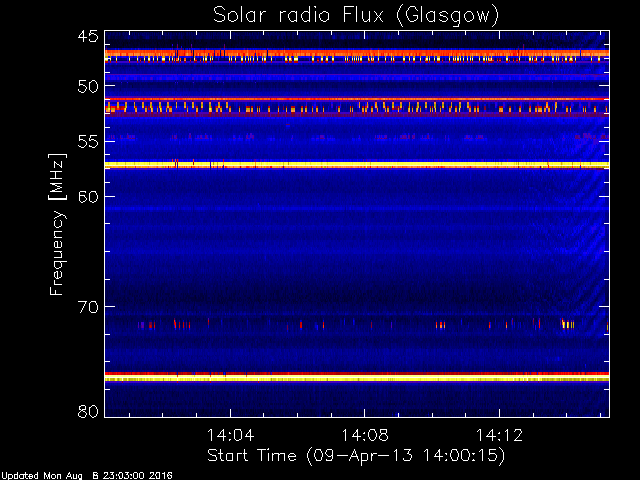Click the 'Start Time (09-Apr-13 14:00:15)' label
The image size is (640, 480).
click(356, 456)
